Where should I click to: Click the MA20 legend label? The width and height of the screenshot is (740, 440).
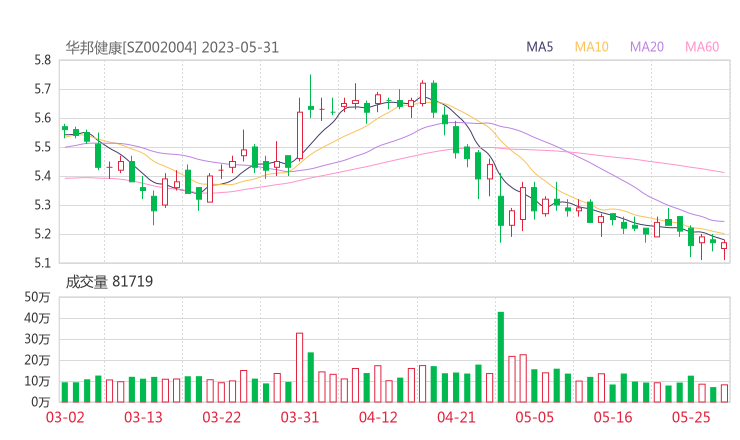[x=647, y=47]
